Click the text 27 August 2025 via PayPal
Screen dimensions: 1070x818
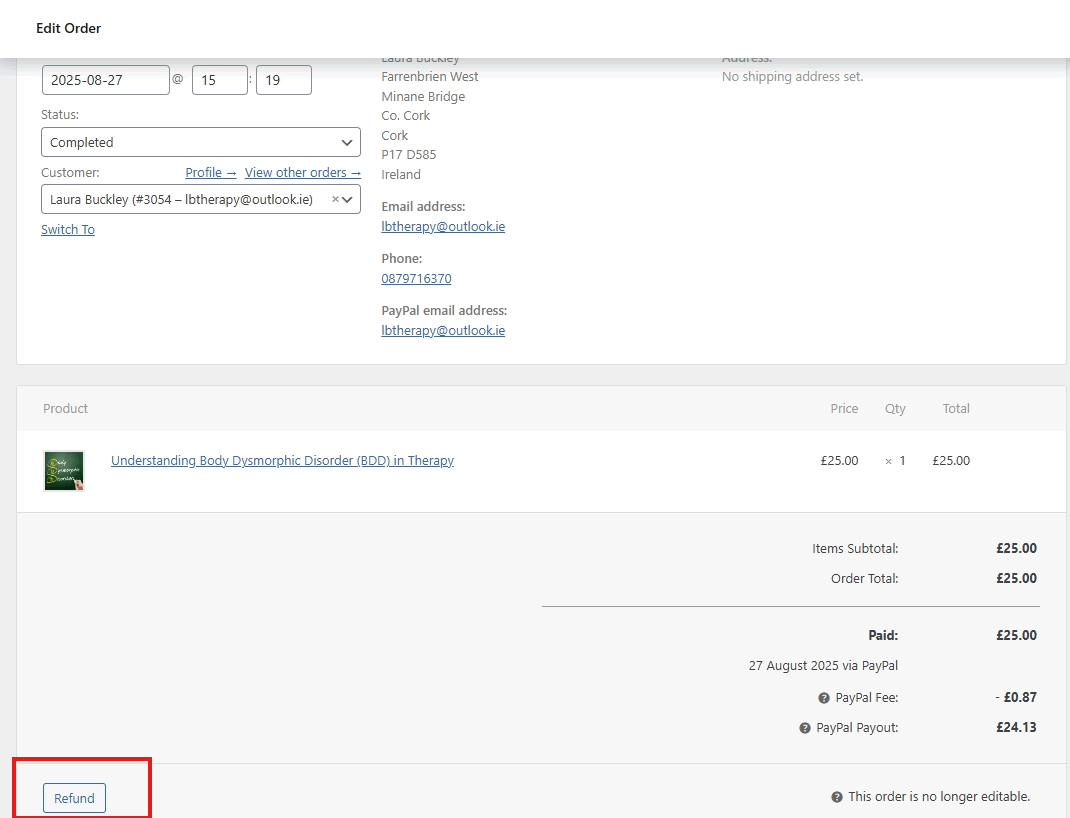pos(823,665)
